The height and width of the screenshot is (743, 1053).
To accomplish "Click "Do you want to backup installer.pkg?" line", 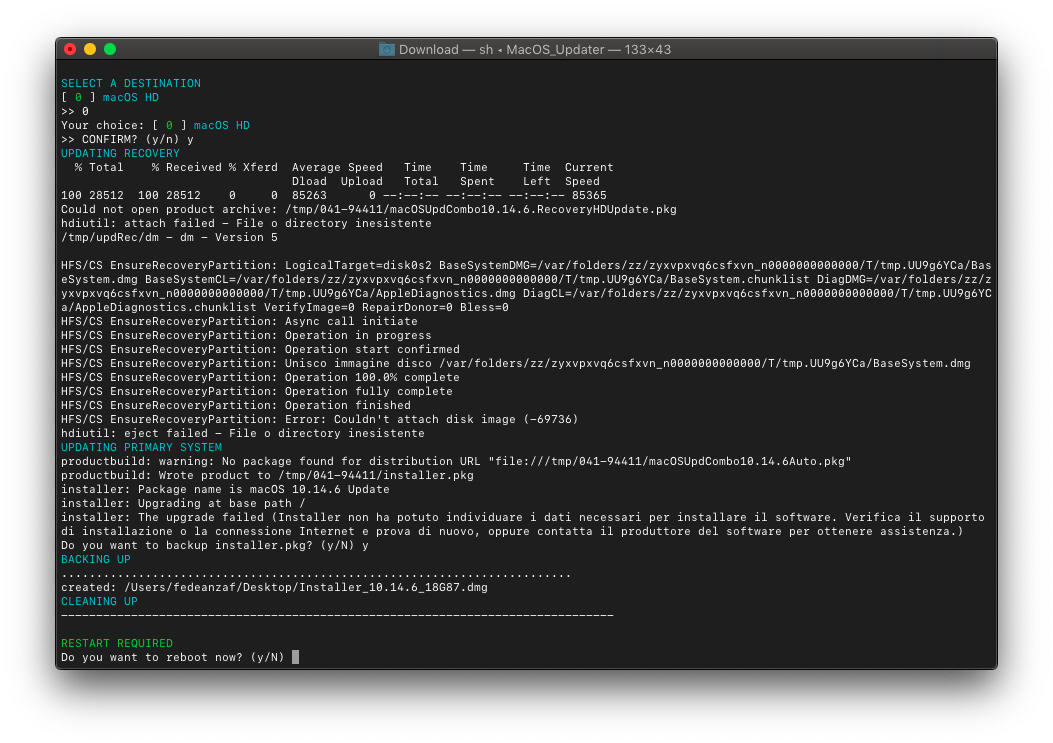I will 215,545.
